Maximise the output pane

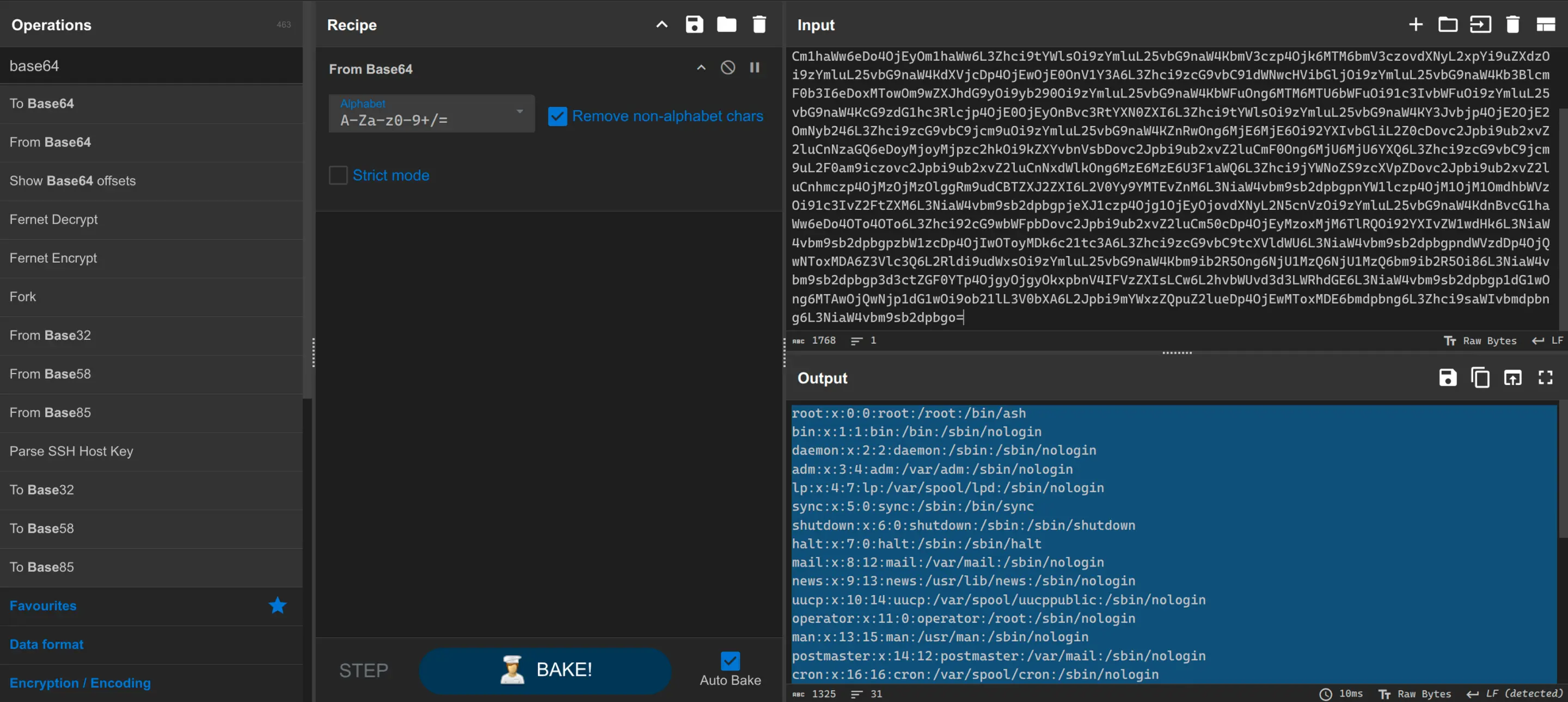tap(1545, 378)
